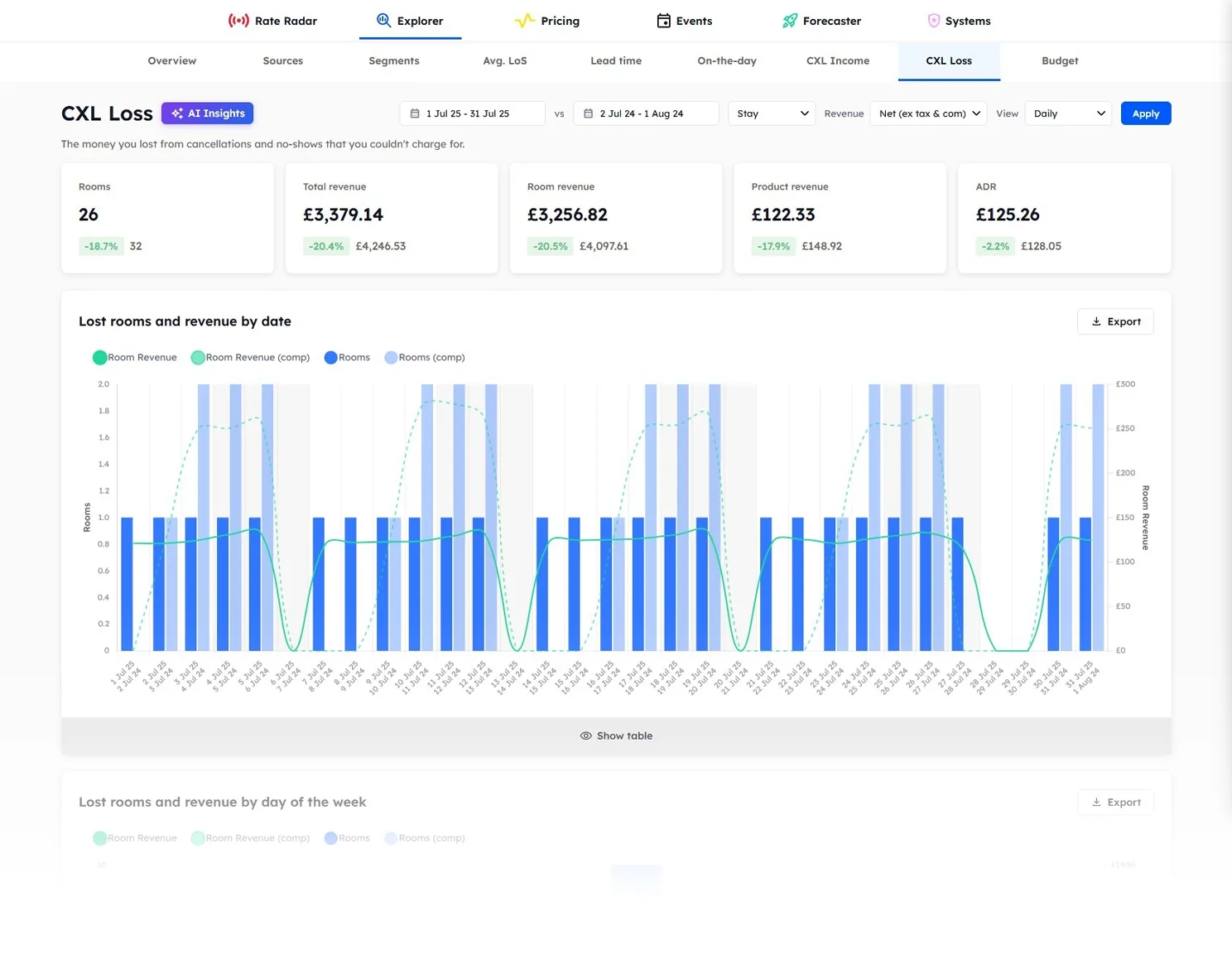
Task: Open the Budget tab
Action: click(x=1060, y=60)
